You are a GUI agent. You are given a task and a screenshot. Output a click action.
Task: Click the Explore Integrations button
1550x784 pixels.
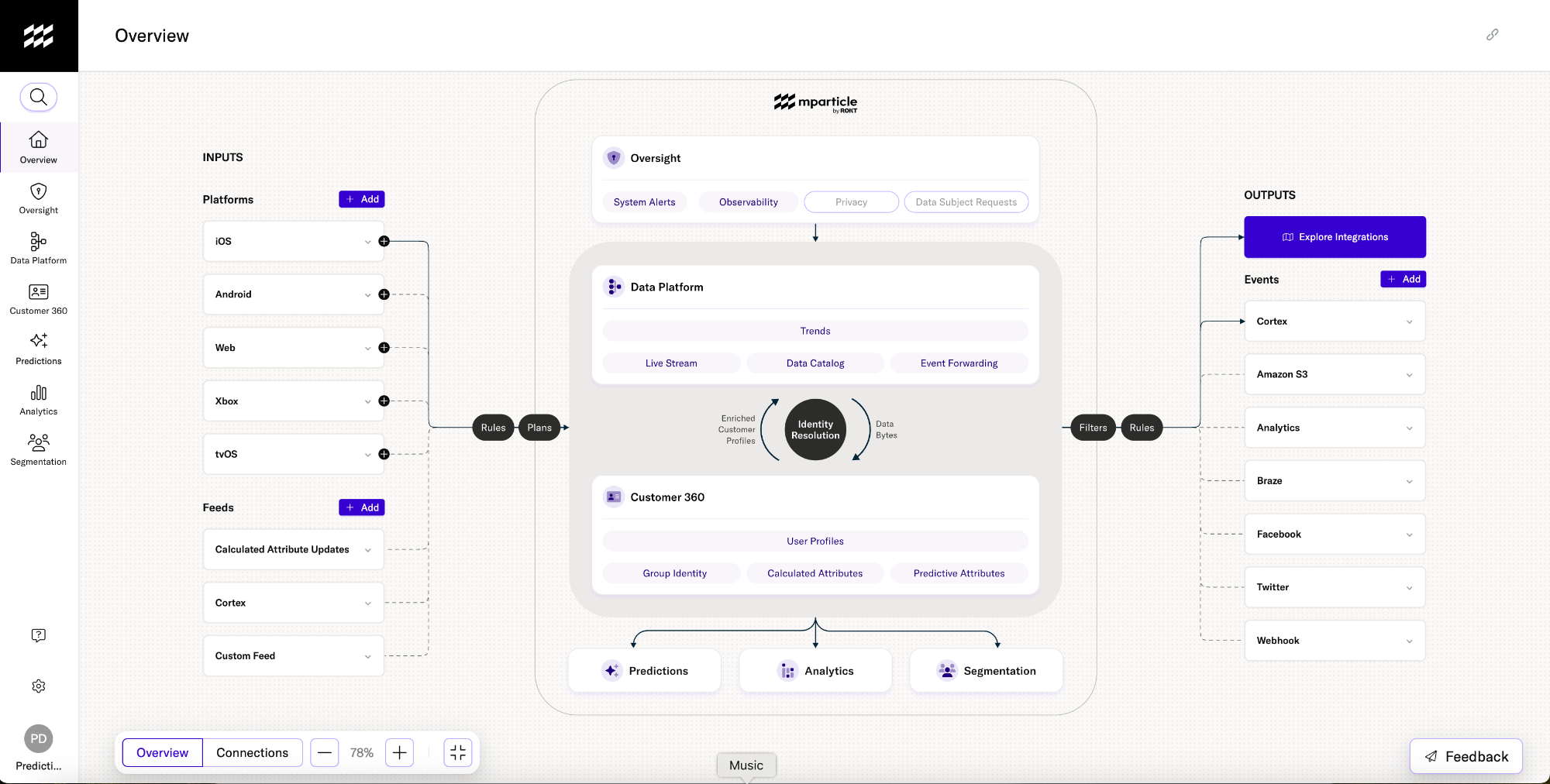pyautogui.click(x=1335, y=237)
